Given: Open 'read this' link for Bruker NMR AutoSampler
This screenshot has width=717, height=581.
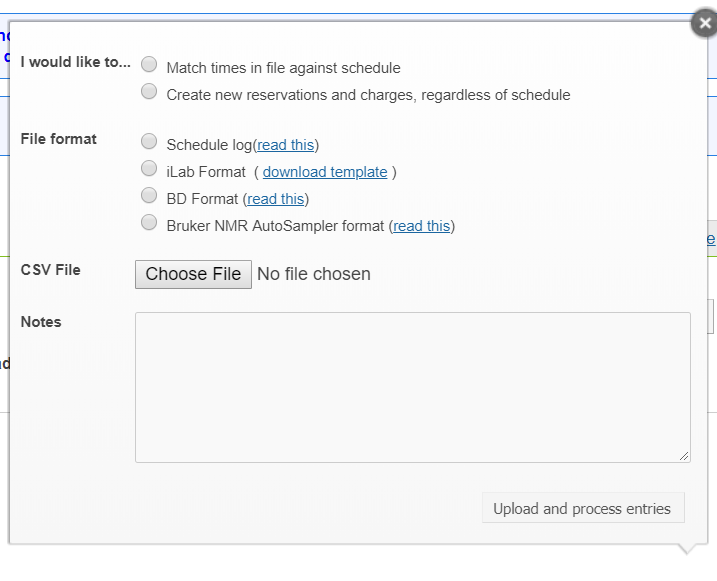Looking at the screenshot, I should (x=422, y=226).
